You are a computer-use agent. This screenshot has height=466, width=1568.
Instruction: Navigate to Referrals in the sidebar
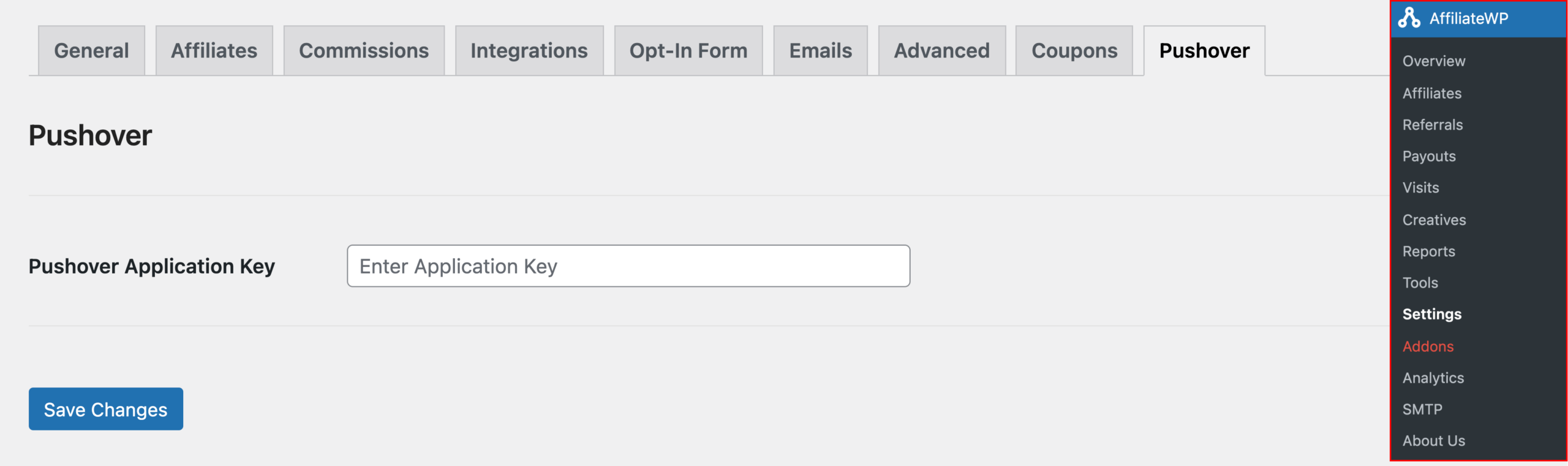[1431, 124]
